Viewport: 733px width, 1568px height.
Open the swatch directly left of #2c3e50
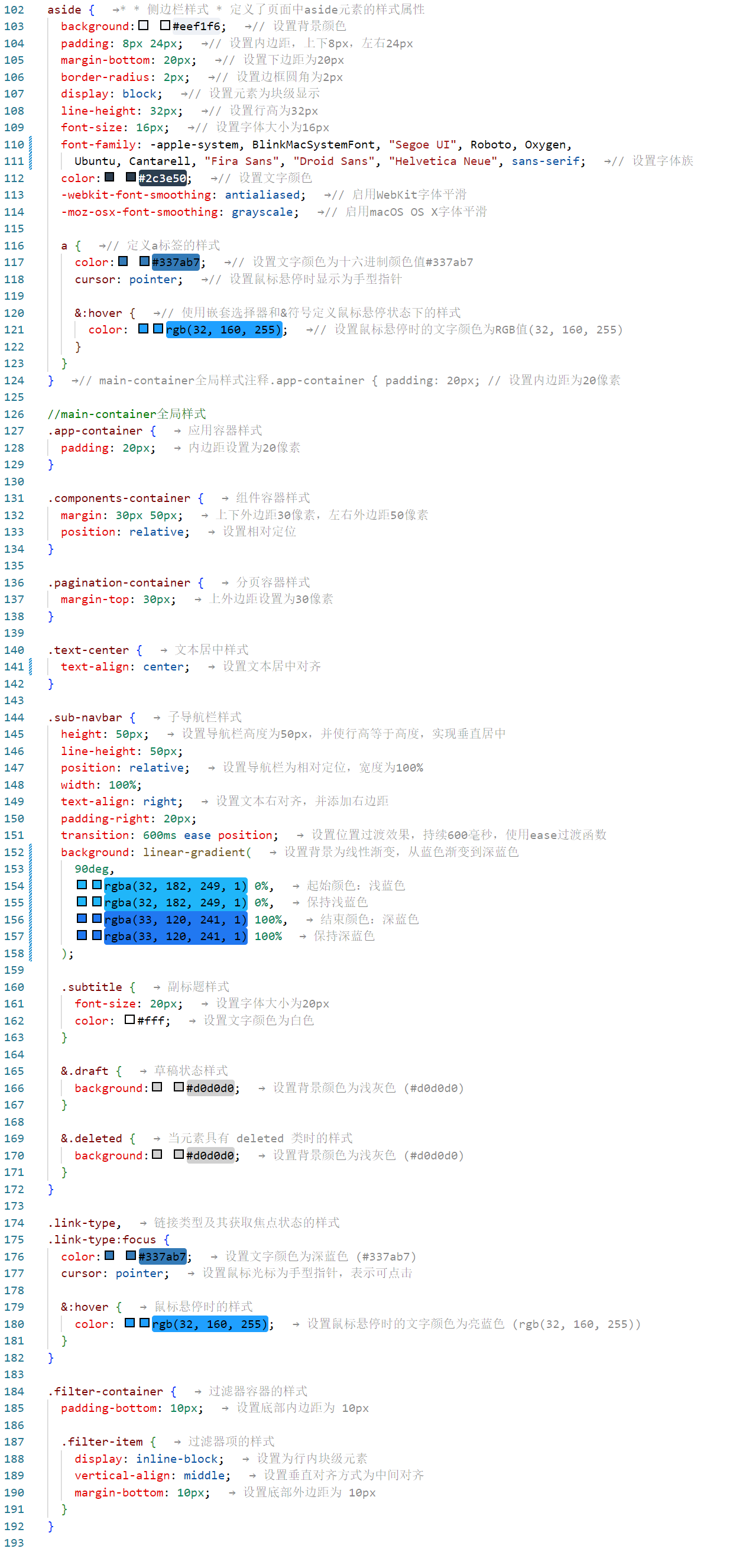click(131, 177)
